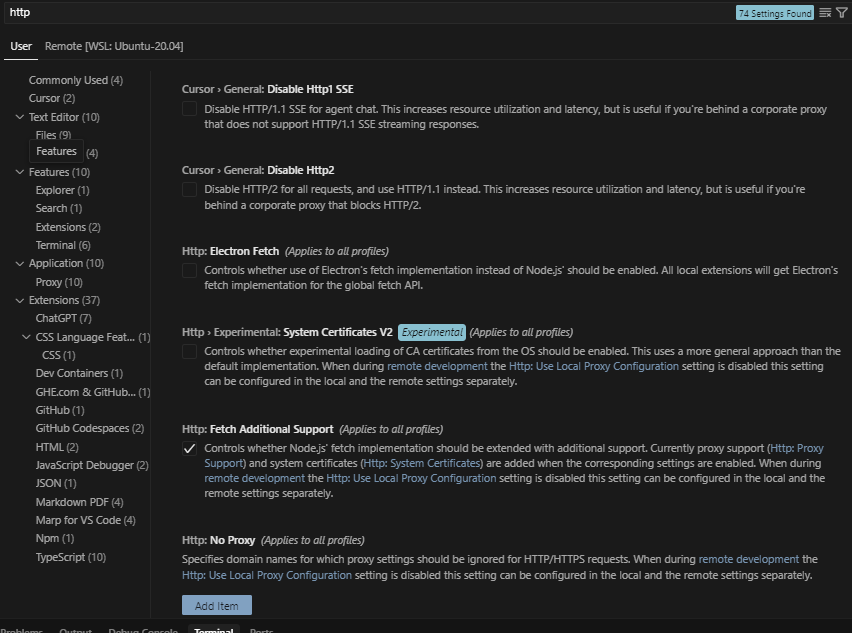Select CSS (1) tree item
The width and height of the screenshot is (852, 633).
tap(59, 355)
